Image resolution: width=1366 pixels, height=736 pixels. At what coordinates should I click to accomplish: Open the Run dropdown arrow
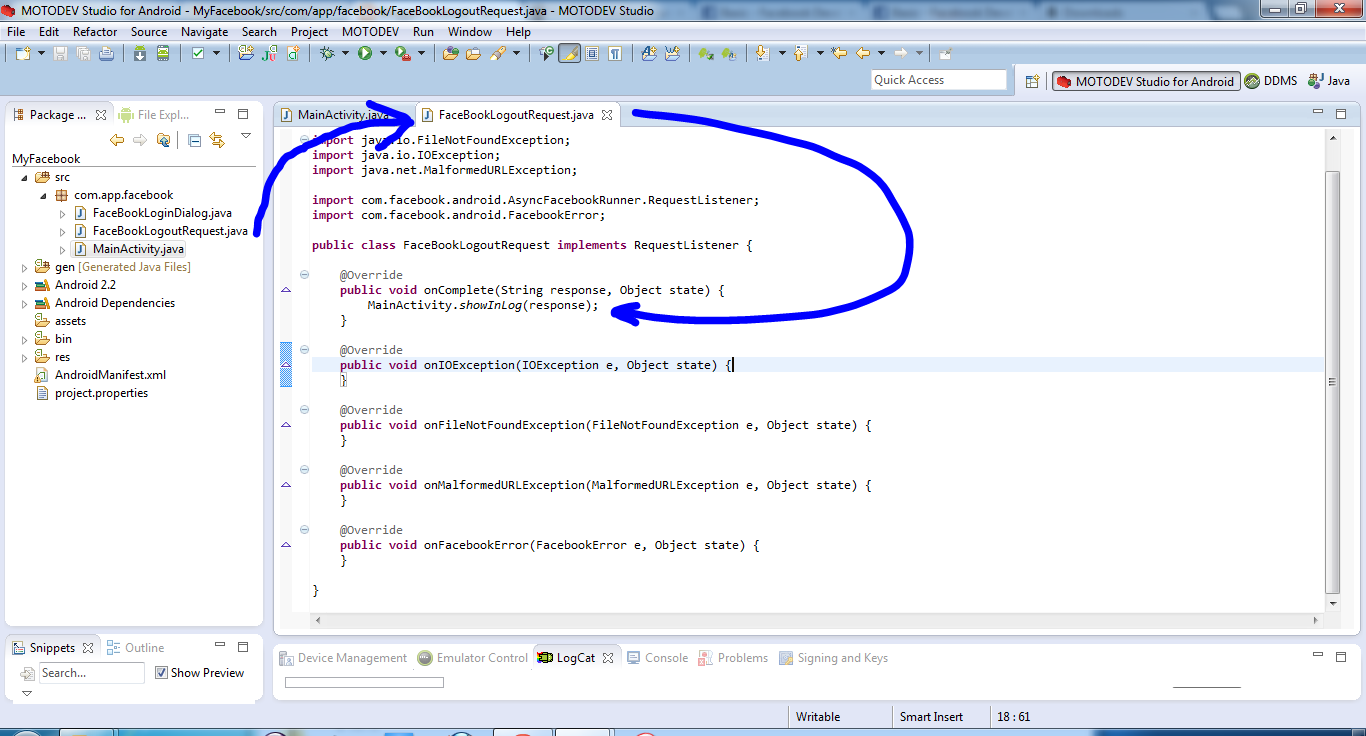pos(383,53)
